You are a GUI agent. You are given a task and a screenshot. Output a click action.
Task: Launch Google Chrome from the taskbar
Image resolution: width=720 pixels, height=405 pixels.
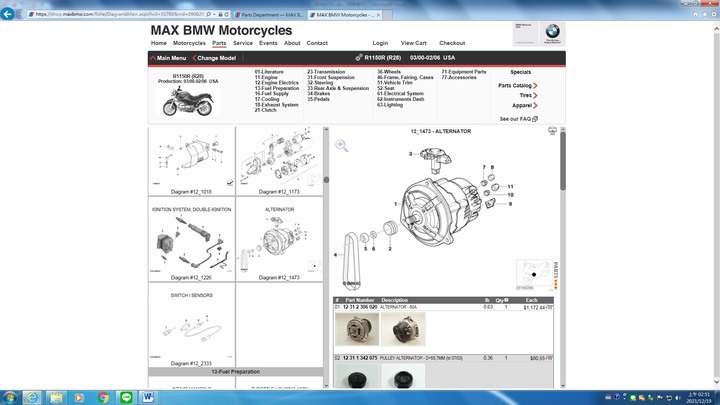pos(103,397)
